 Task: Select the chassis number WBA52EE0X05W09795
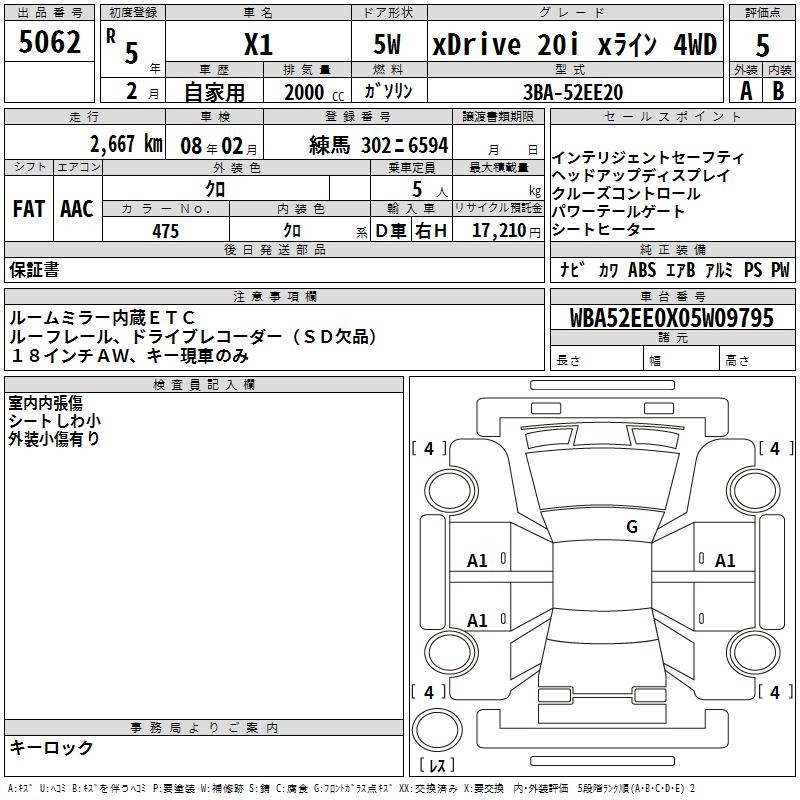[671, 318]
